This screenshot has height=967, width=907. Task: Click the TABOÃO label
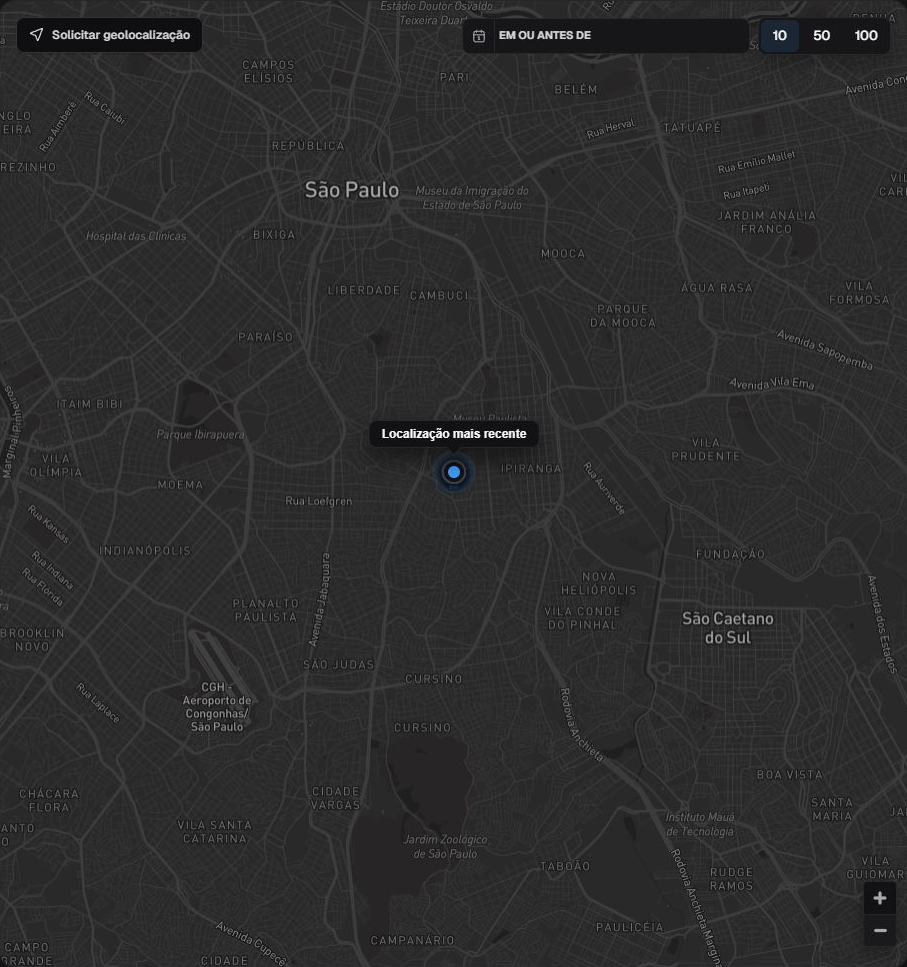[x=565, y=866]
